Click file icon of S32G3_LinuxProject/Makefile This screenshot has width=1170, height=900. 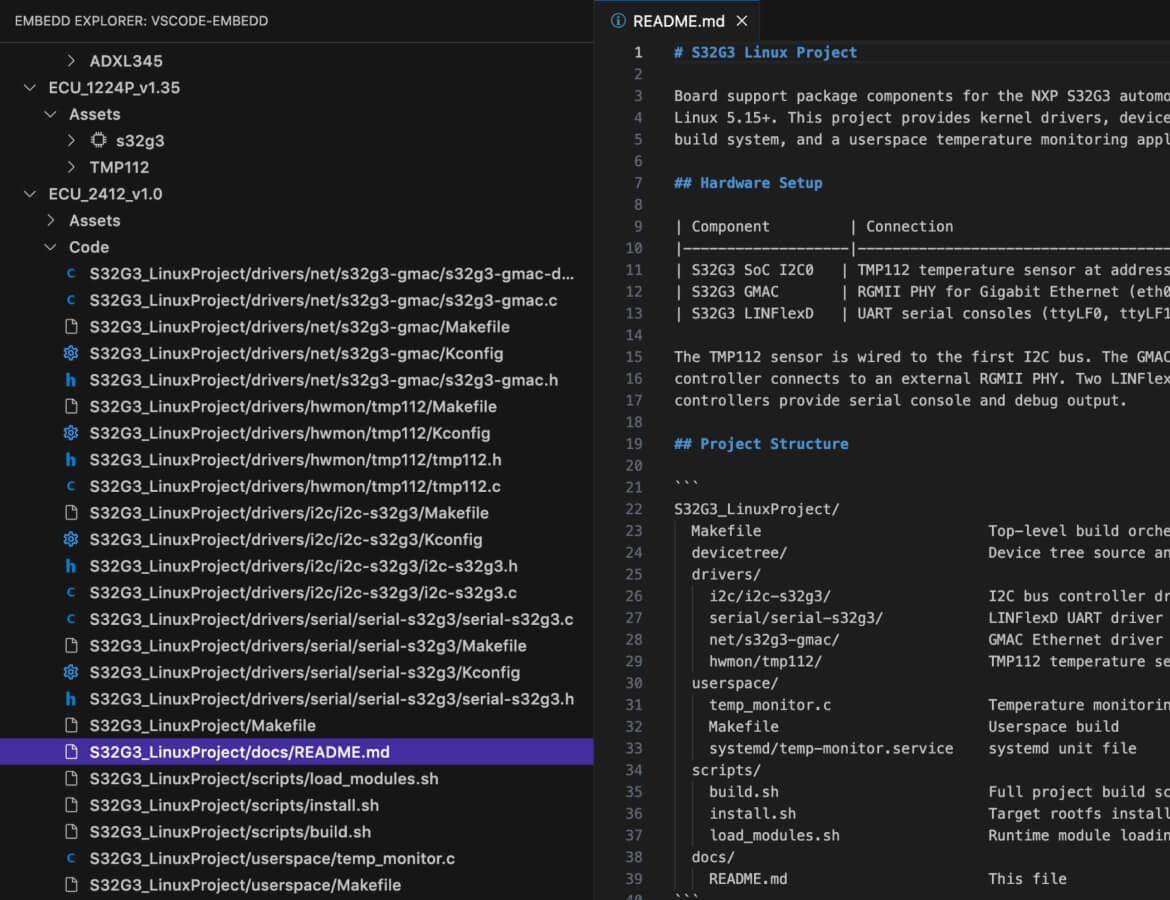[x=71, y=725]
